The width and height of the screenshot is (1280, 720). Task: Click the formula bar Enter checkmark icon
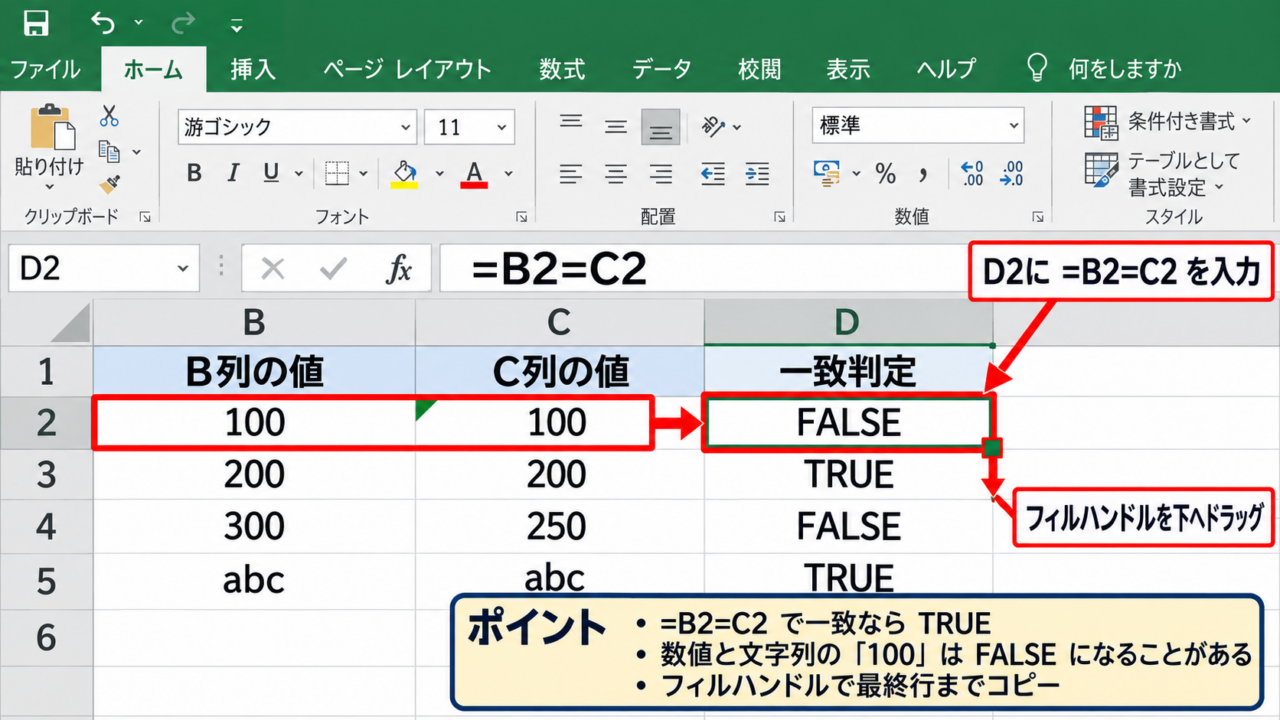pyautogui.click(x=333, y=269)
